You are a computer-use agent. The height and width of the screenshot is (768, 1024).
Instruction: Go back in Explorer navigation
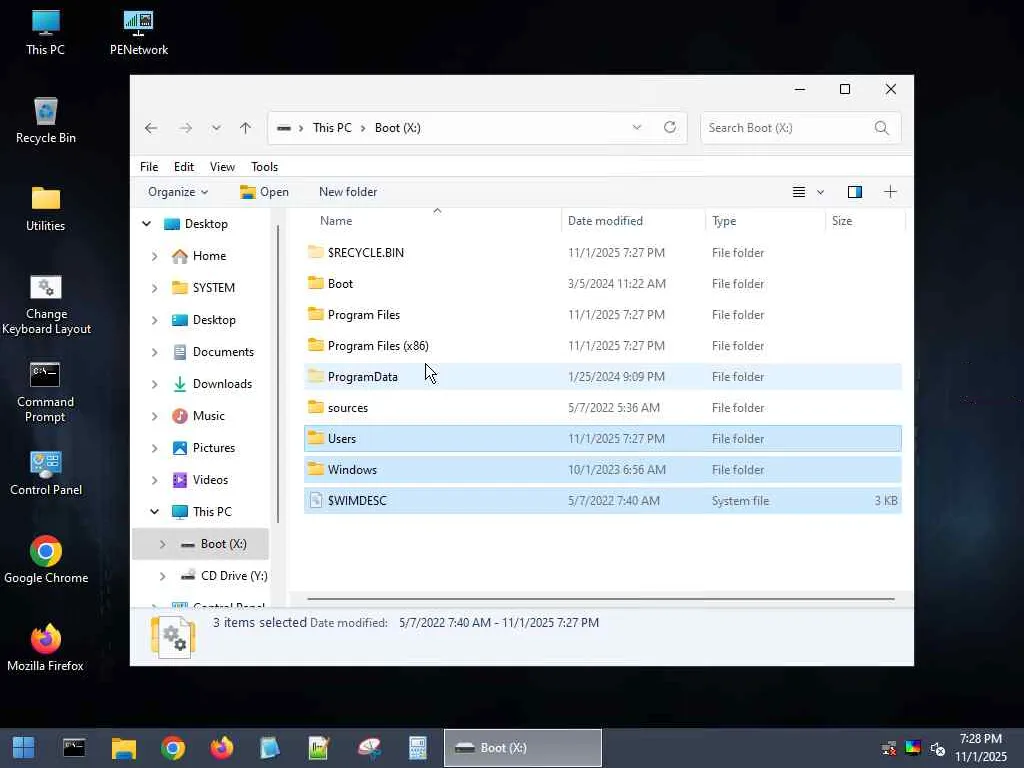coord(151,128)
